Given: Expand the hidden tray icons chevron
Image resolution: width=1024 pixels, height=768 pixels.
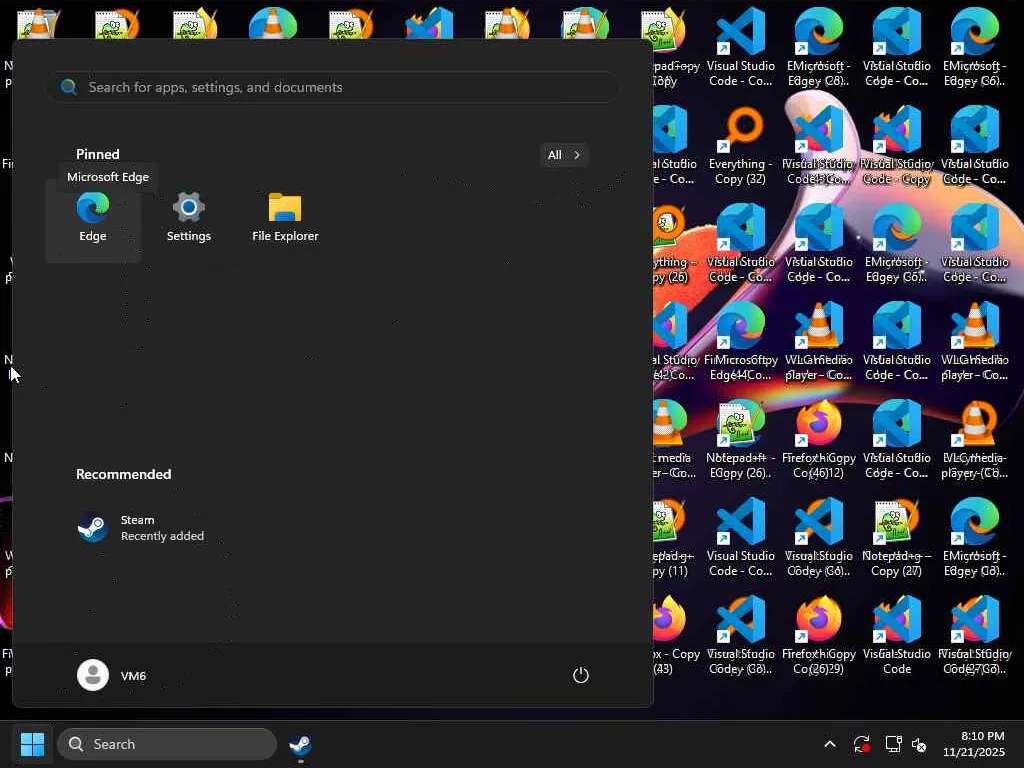Looking at the screenshot, I should coord(829,744).
